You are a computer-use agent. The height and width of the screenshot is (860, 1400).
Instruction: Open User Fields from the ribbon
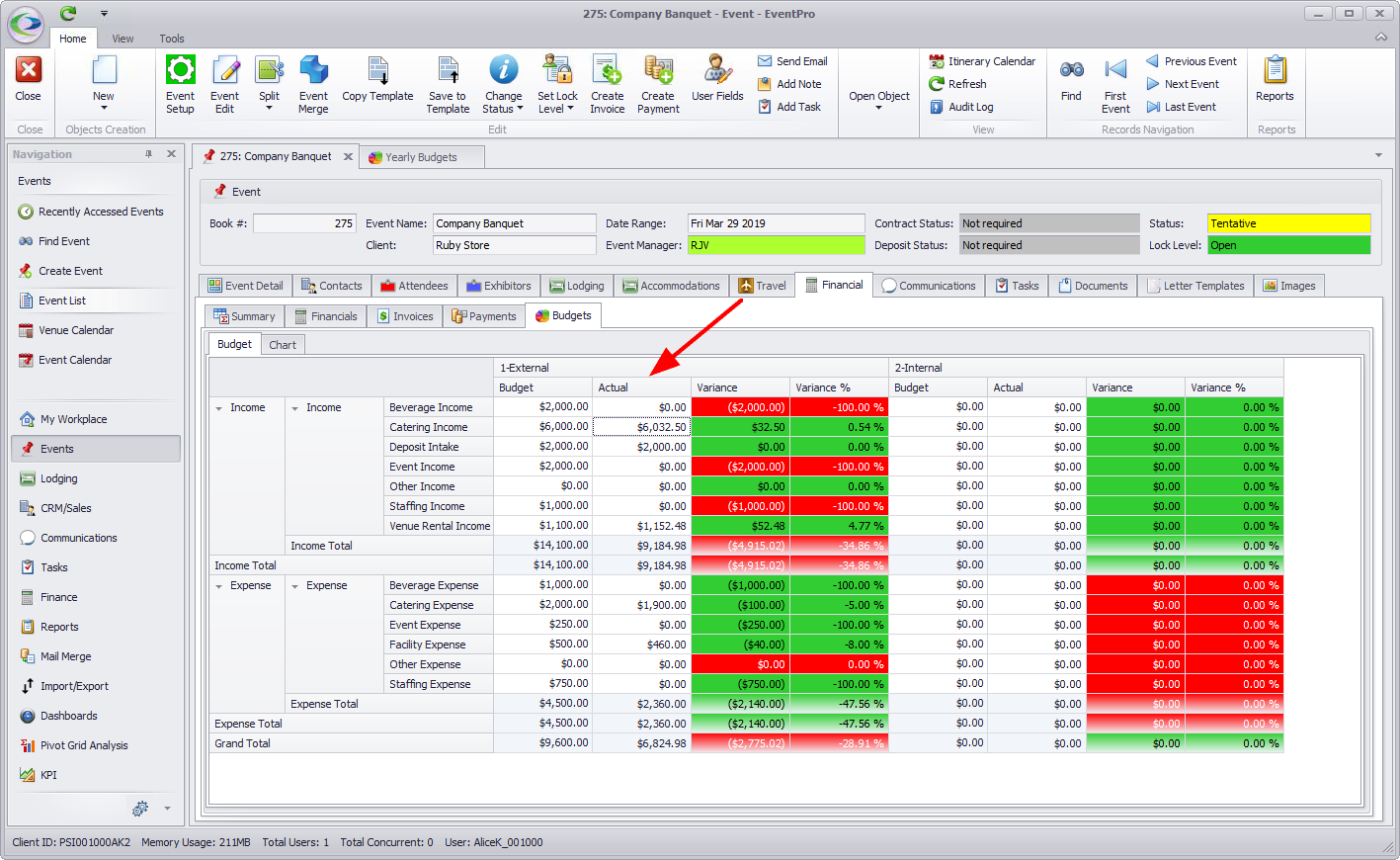click(x=717, y=79)
